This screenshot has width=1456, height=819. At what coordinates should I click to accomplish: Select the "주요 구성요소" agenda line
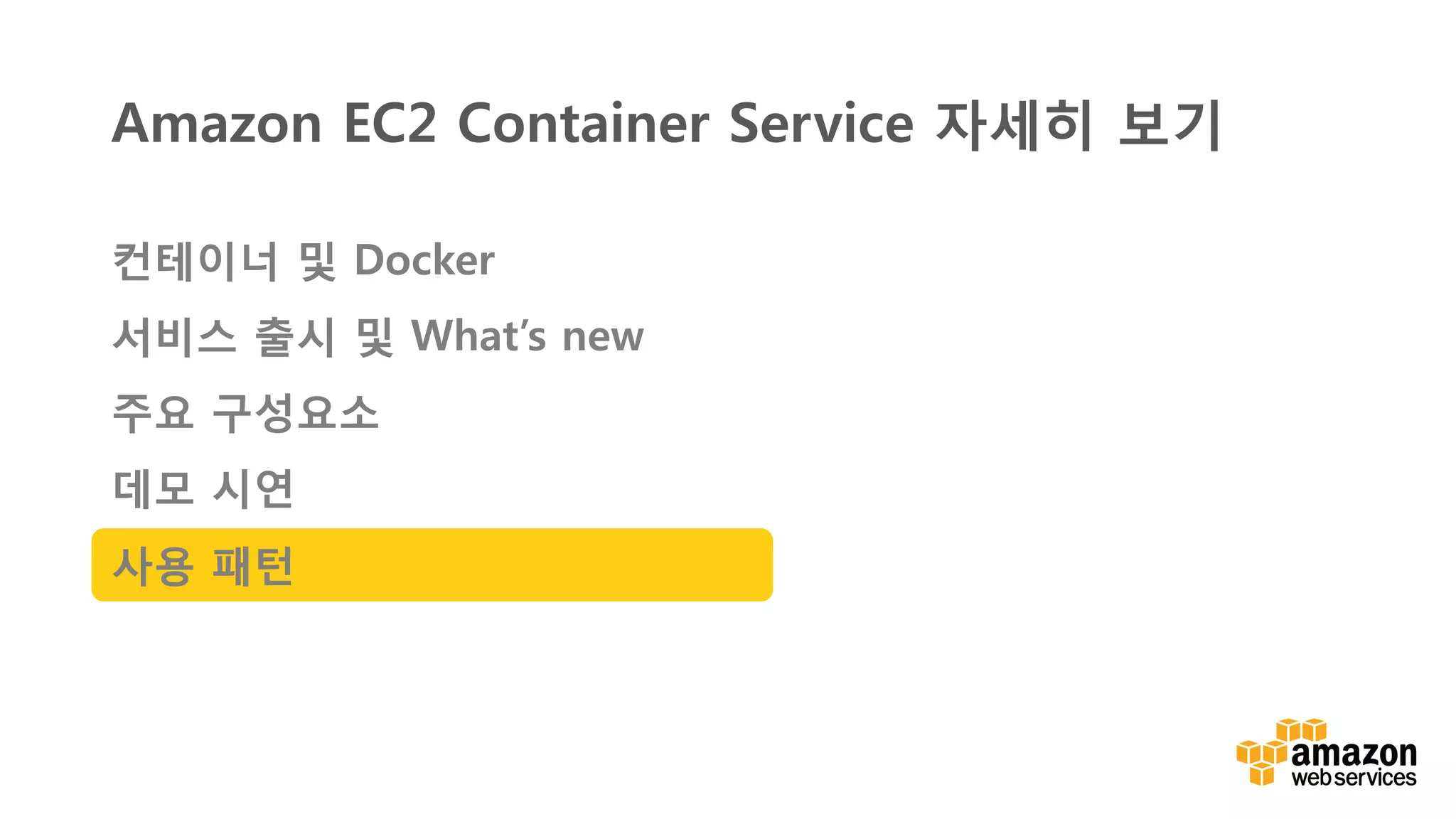(245, 412)
